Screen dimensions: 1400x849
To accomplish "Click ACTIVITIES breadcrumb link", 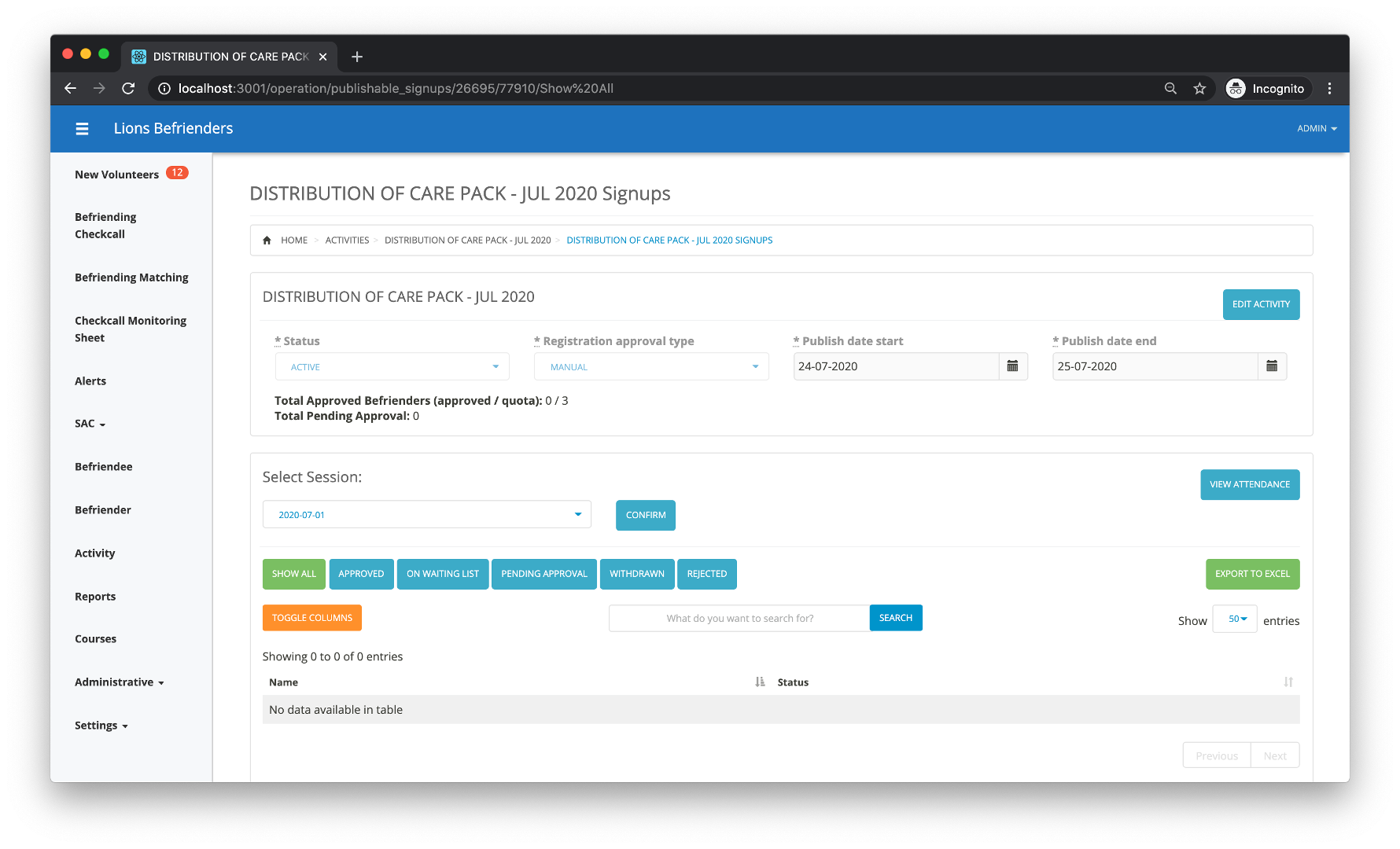I will point(347,241).
